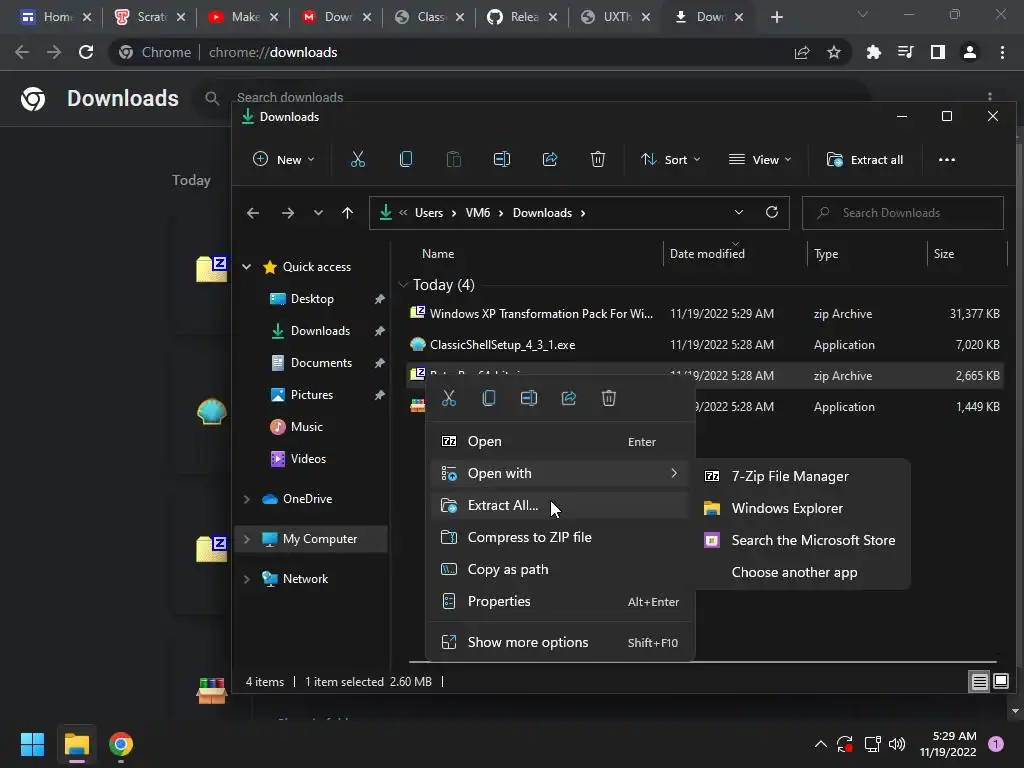Go back in Explorer navigation
Screen dimensions: 1024x768
(253, 213)
